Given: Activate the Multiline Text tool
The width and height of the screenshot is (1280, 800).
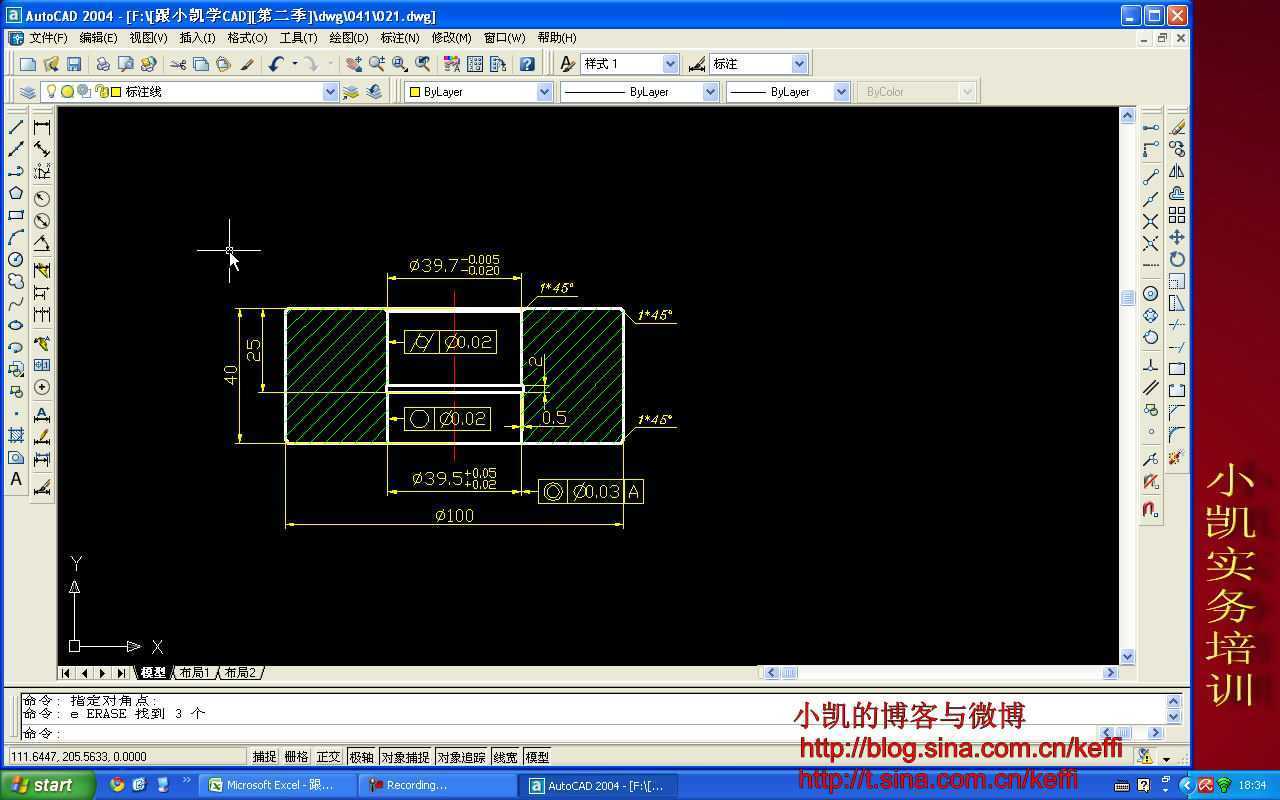Looking at the screenshot, I should point(16,479).
